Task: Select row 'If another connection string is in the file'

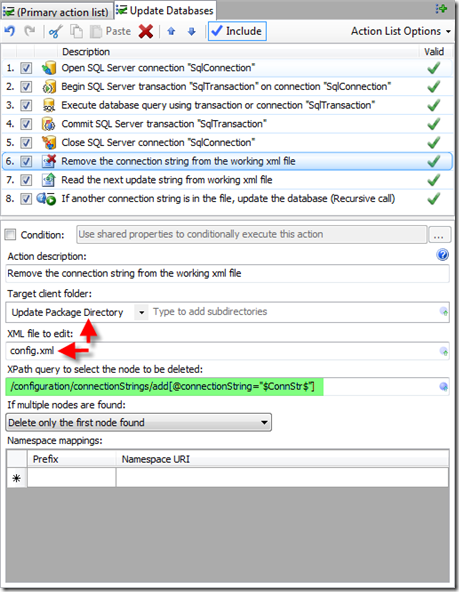Action: point(228,199)
